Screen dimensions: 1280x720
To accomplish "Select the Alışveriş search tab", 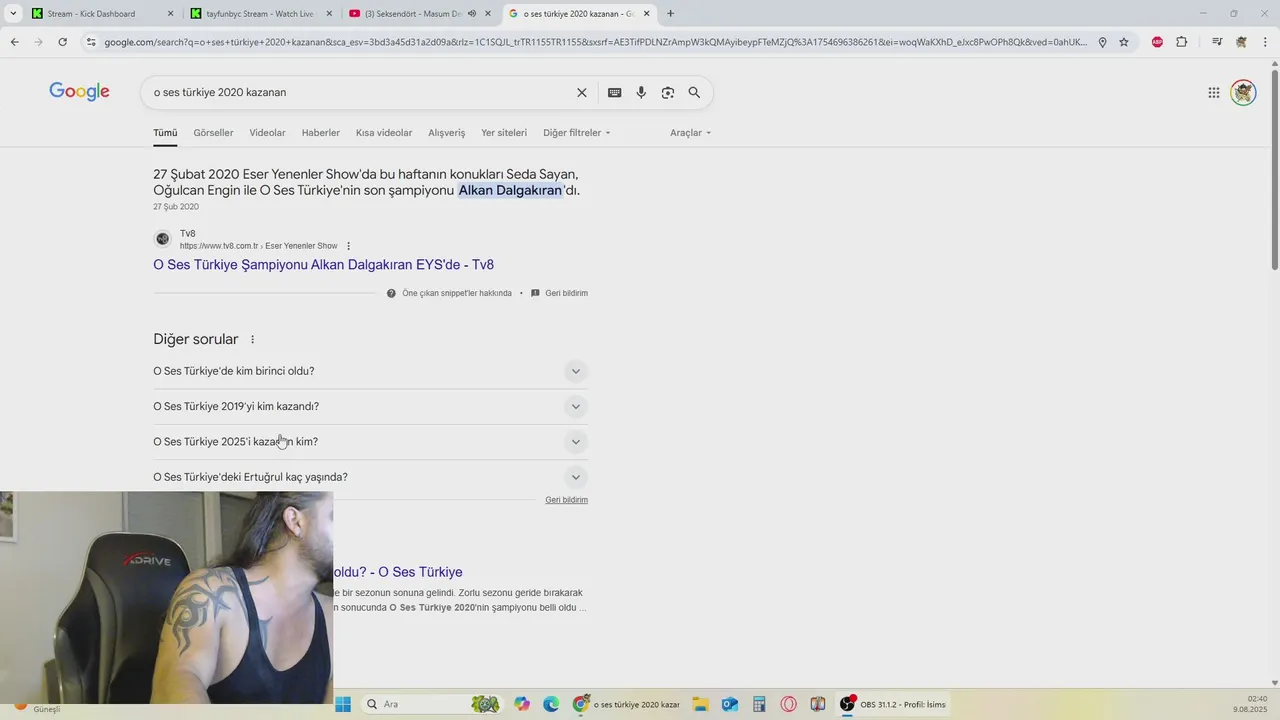I will [x=447, y=132].
